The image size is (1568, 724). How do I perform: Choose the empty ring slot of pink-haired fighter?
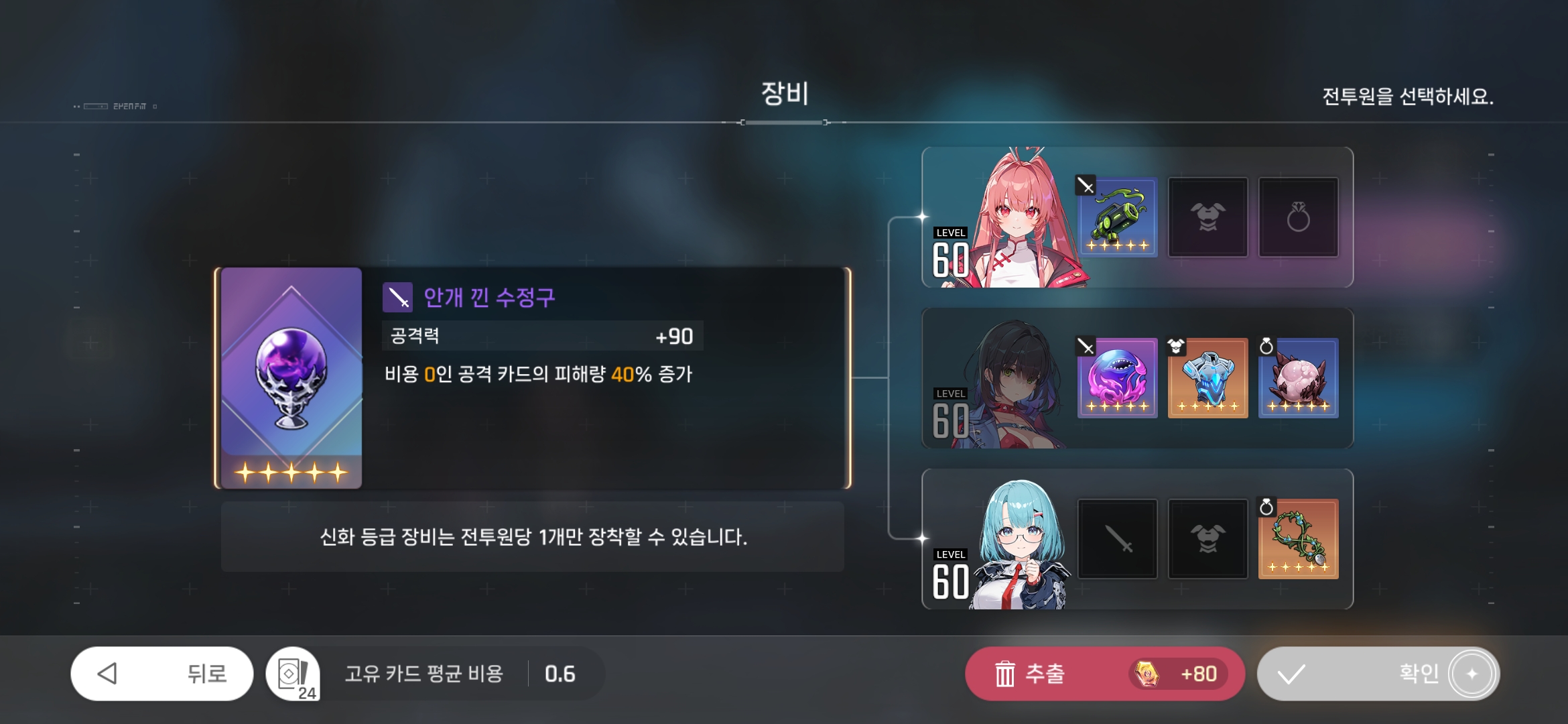click(x=1298, y=217)
